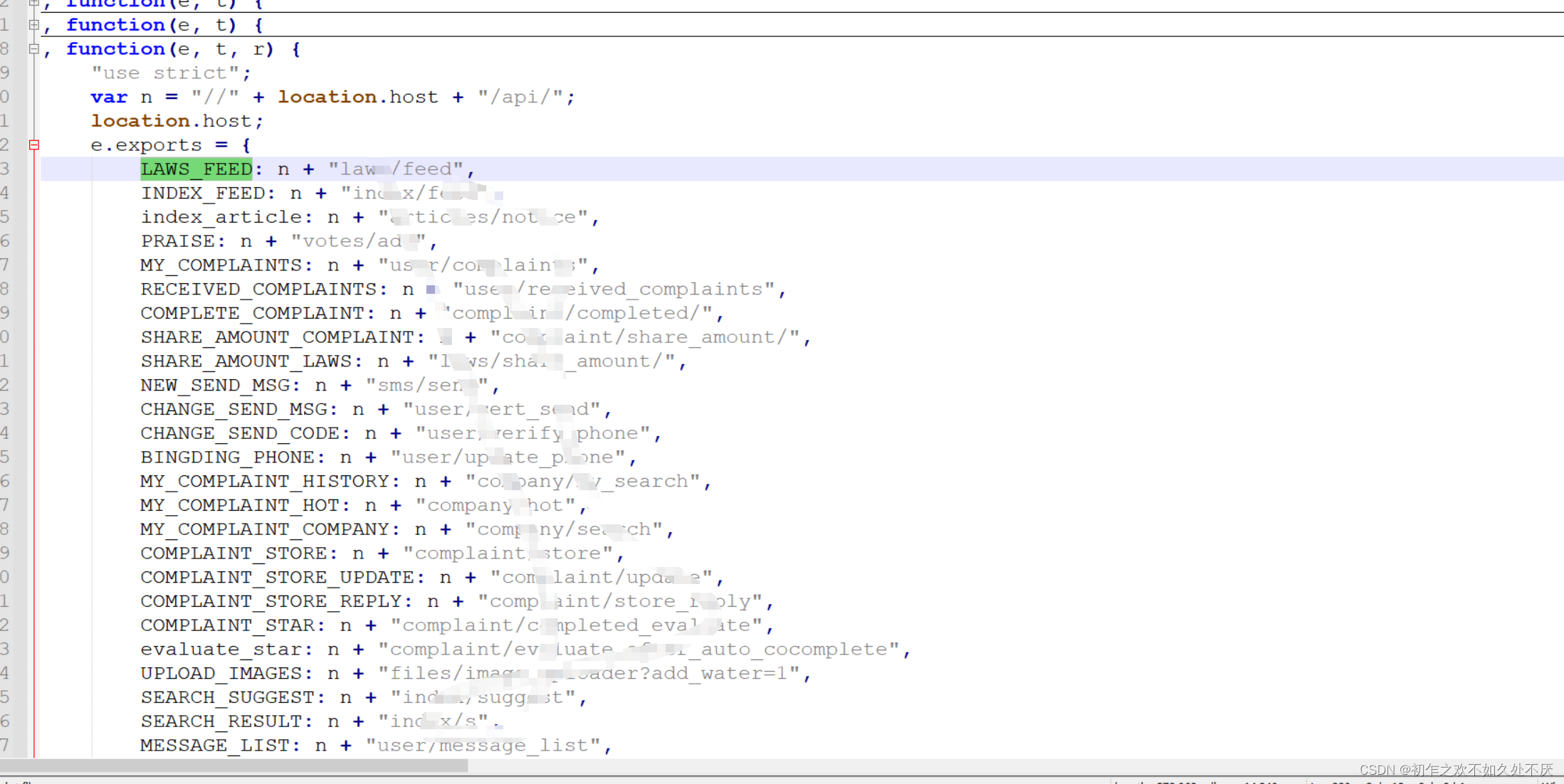This screenshot has height=784, width=1564.
Task: Click the COMPLAINT_STORE_UPDATE key
Action: point(277,578)
